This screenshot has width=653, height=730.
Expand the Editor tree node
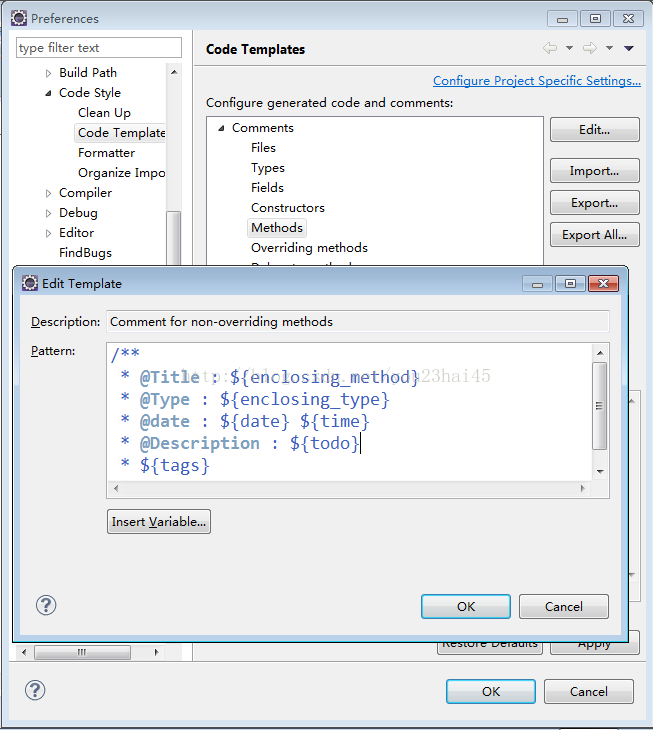[48, 233]
